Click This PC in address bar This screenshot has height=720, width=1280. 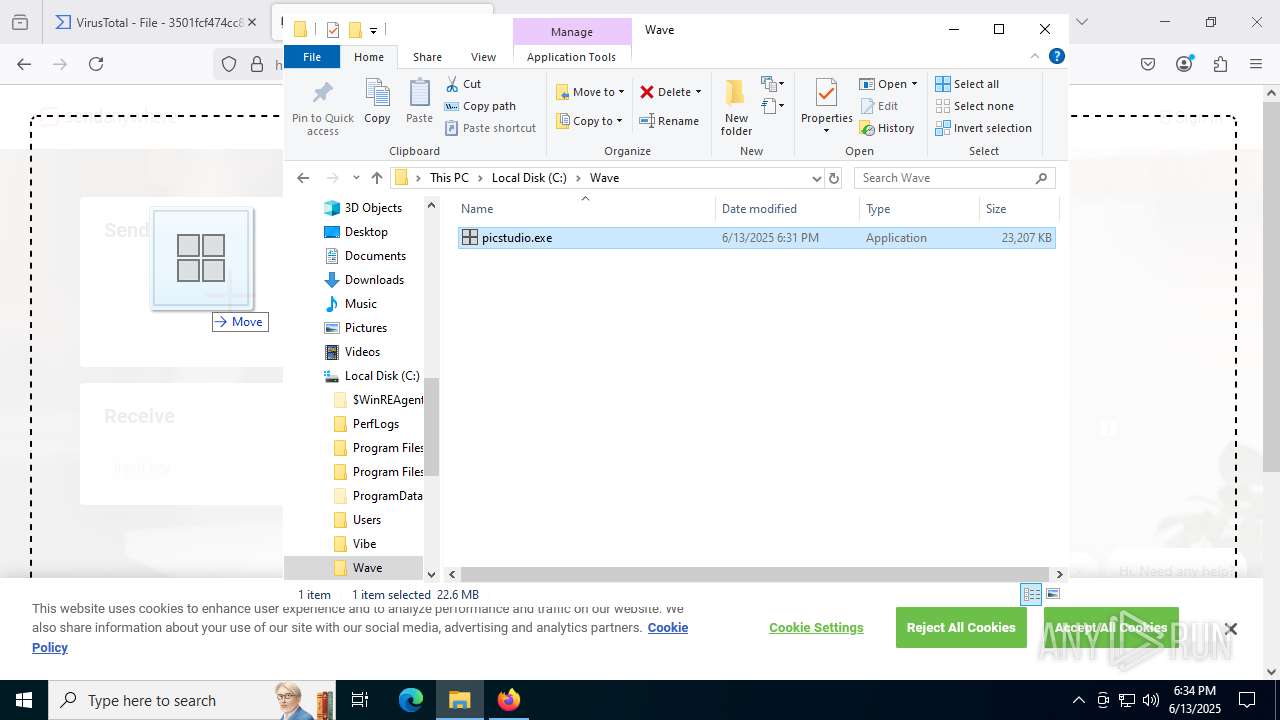(x=449, y=178)
